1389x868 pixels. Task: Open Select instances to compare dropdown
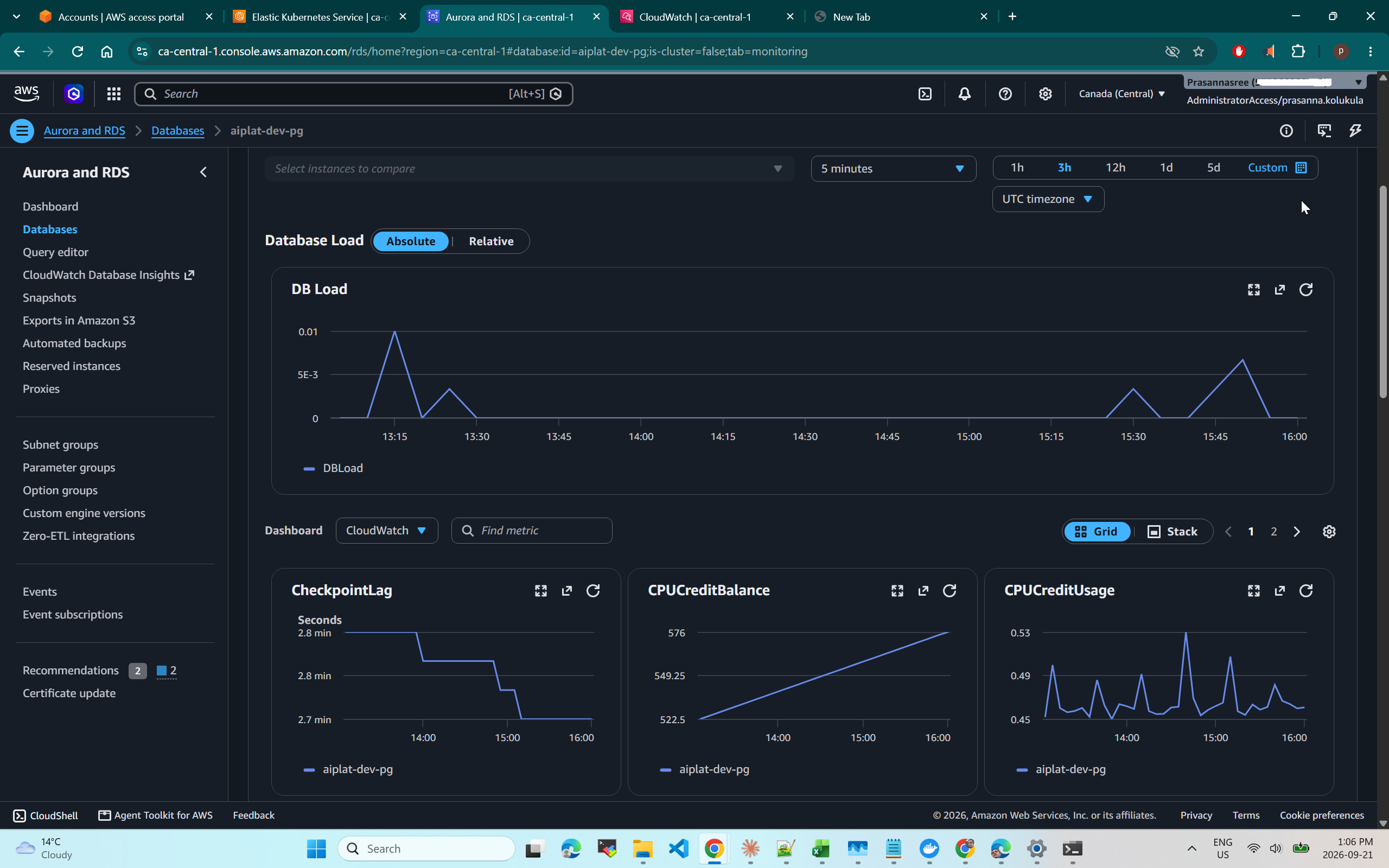pyautogui.click(x=529, y=169)
